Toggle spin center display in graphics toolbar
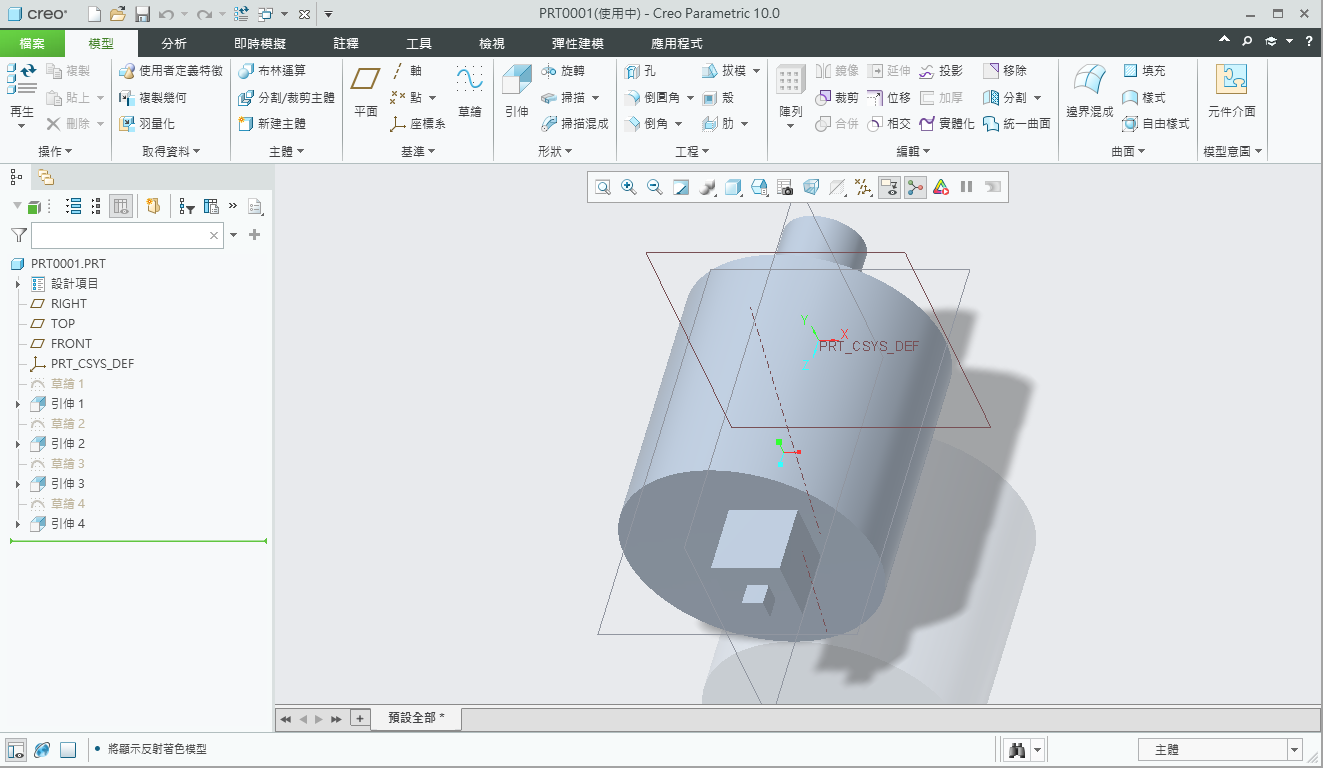Viewport: 1323px width, 768px height. (915, 187)
